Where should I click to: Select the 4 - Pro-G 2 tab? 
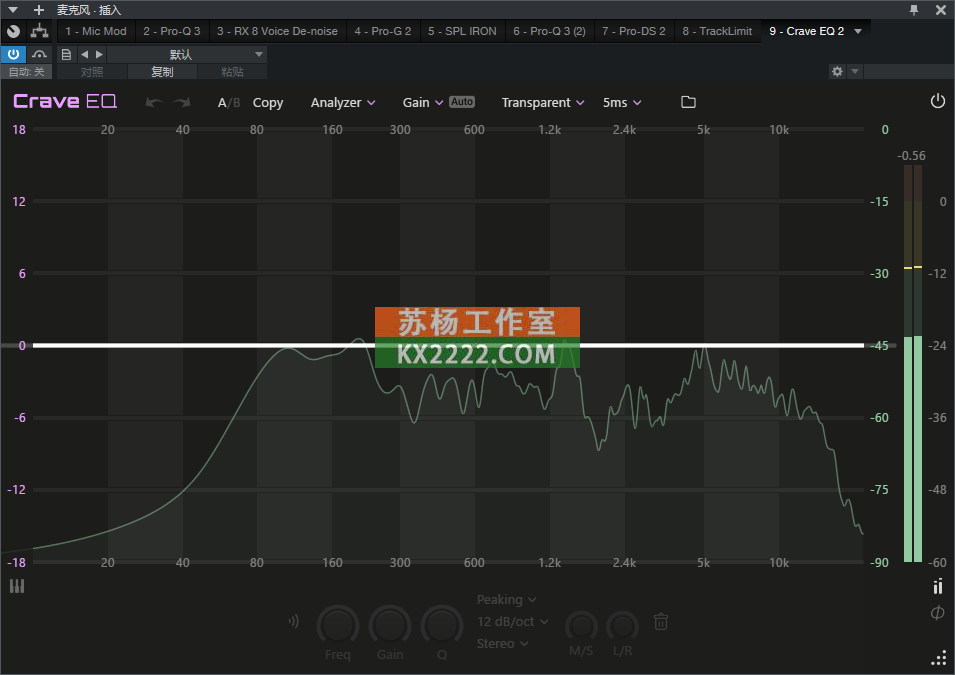point(383,31)
